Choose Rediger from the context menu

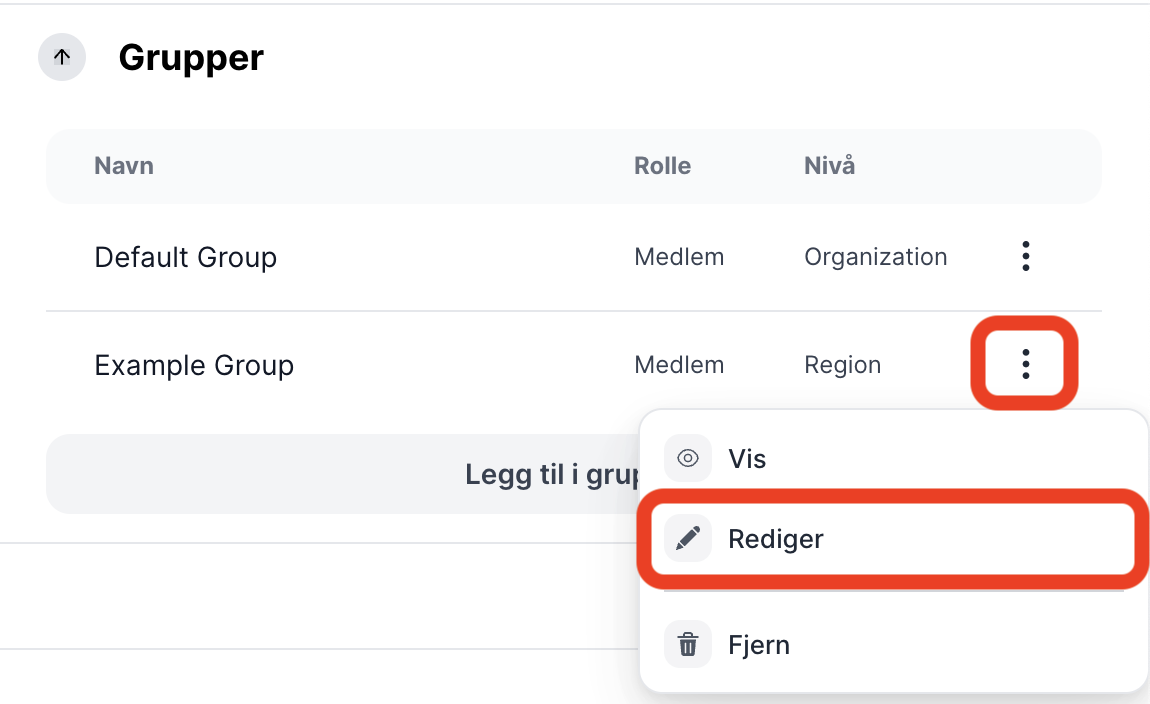(893, 539)
